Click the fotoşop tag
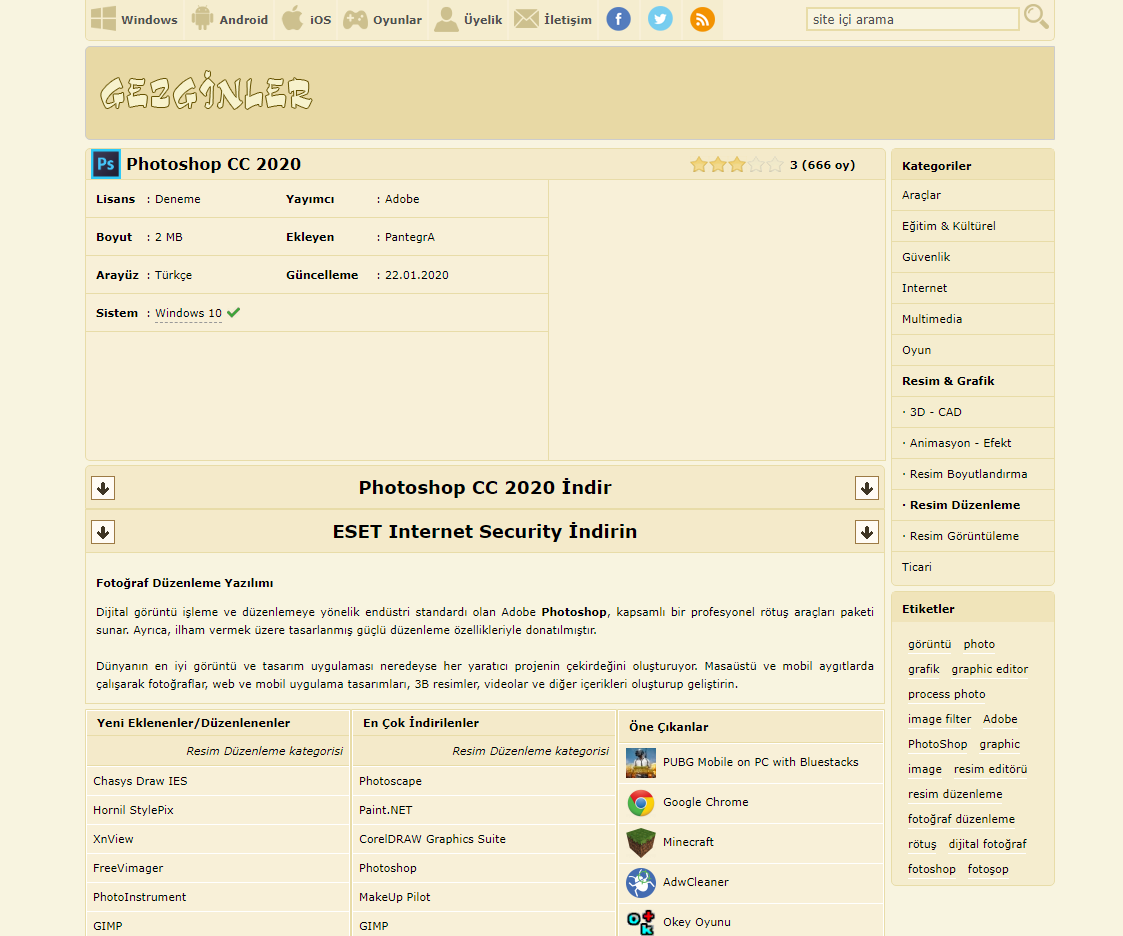 click(988, 869)
